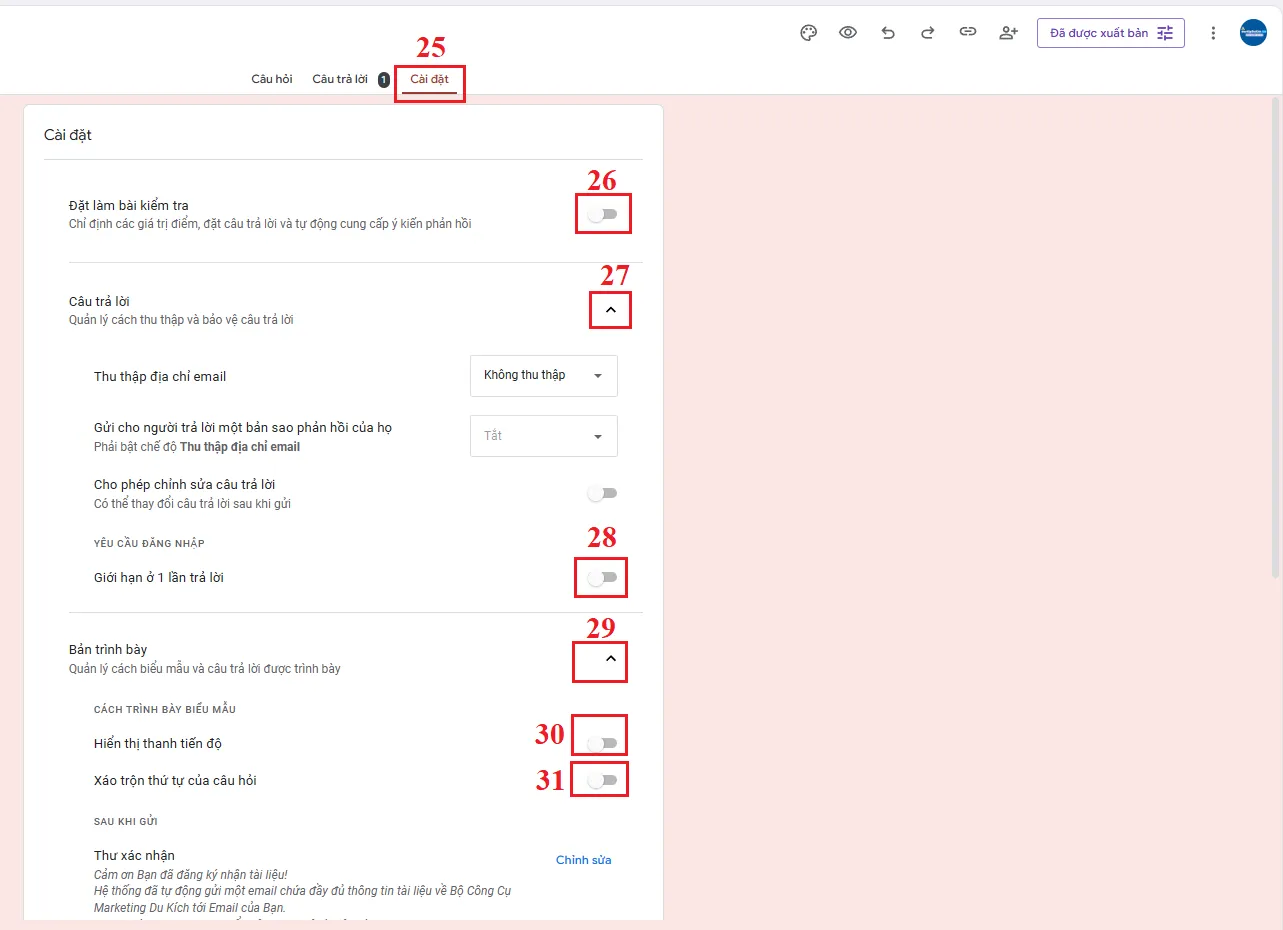Screen dimensions: 1283x930
Task: Open the 'Câu trả lời' tab
Action: [x=340, y=79]
